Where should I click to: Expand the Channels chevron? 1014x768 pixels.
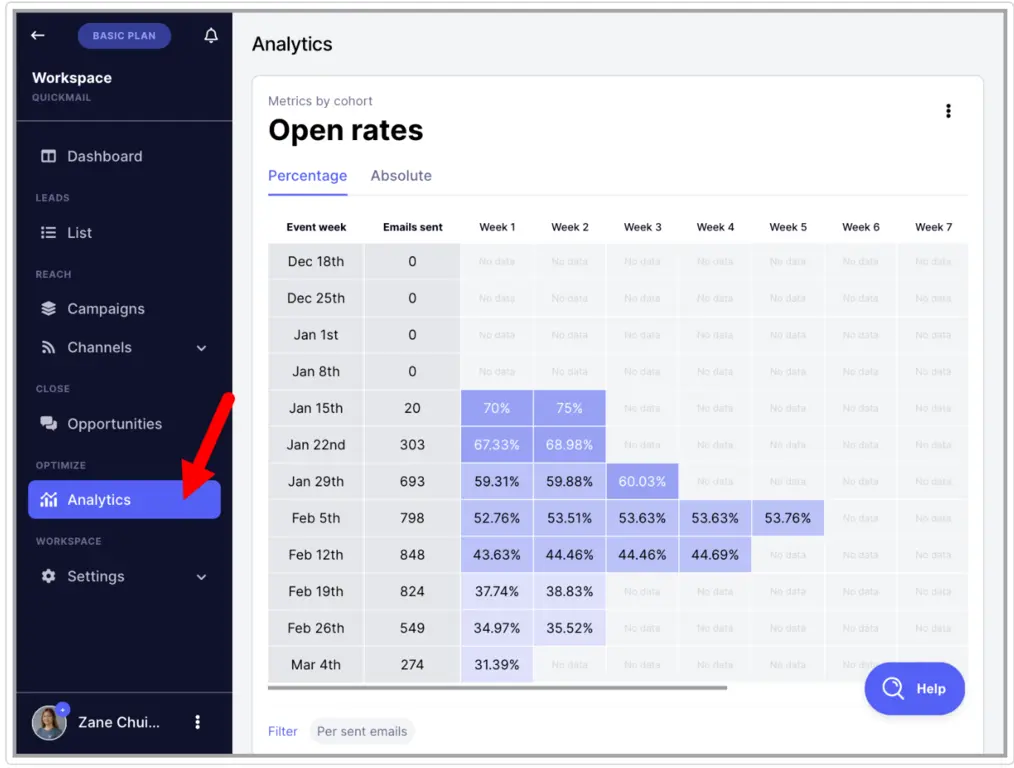click(x=202, y=348)
